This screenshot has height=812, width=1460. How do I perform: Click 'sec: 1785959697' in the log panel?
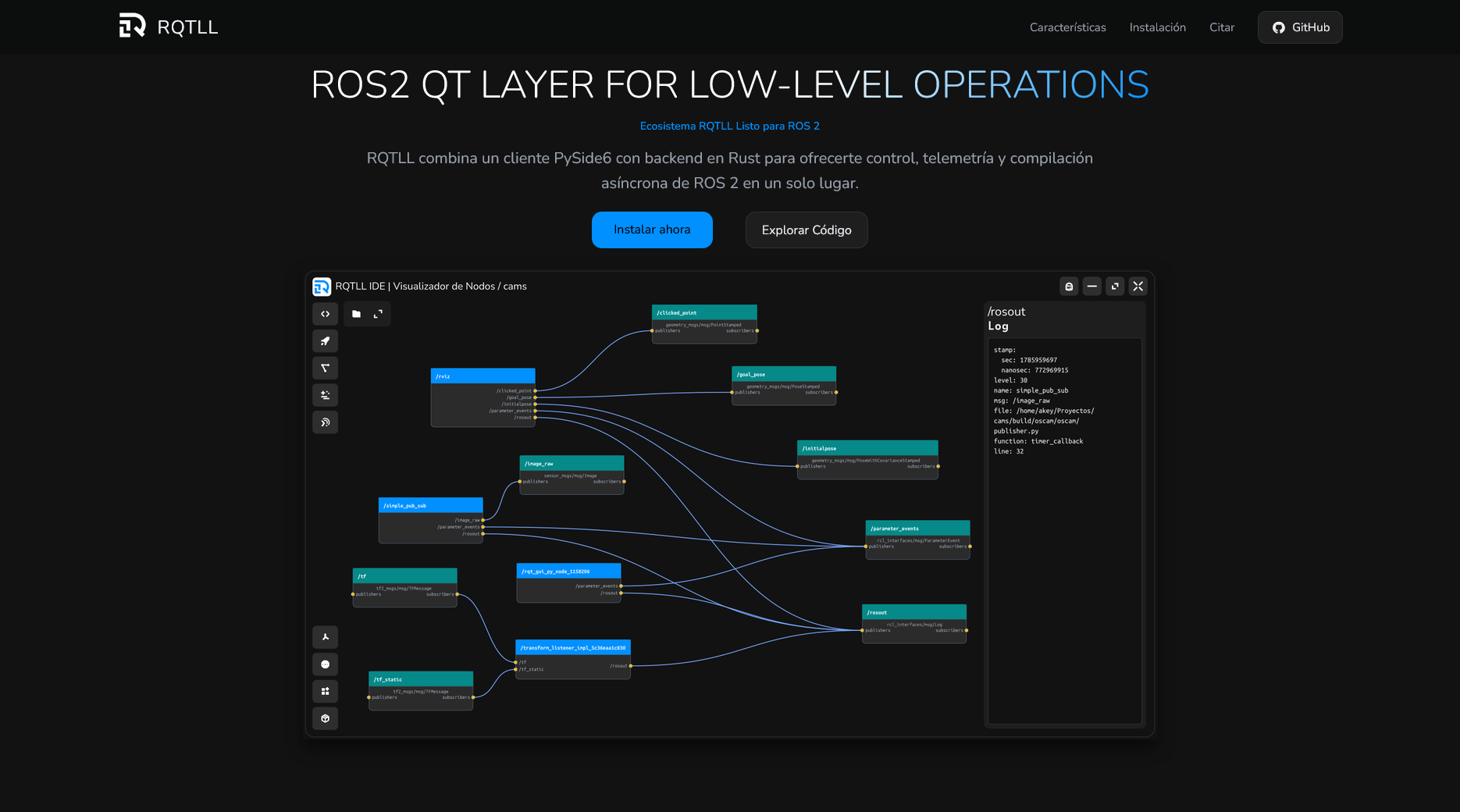click(x=1029, y=360)
